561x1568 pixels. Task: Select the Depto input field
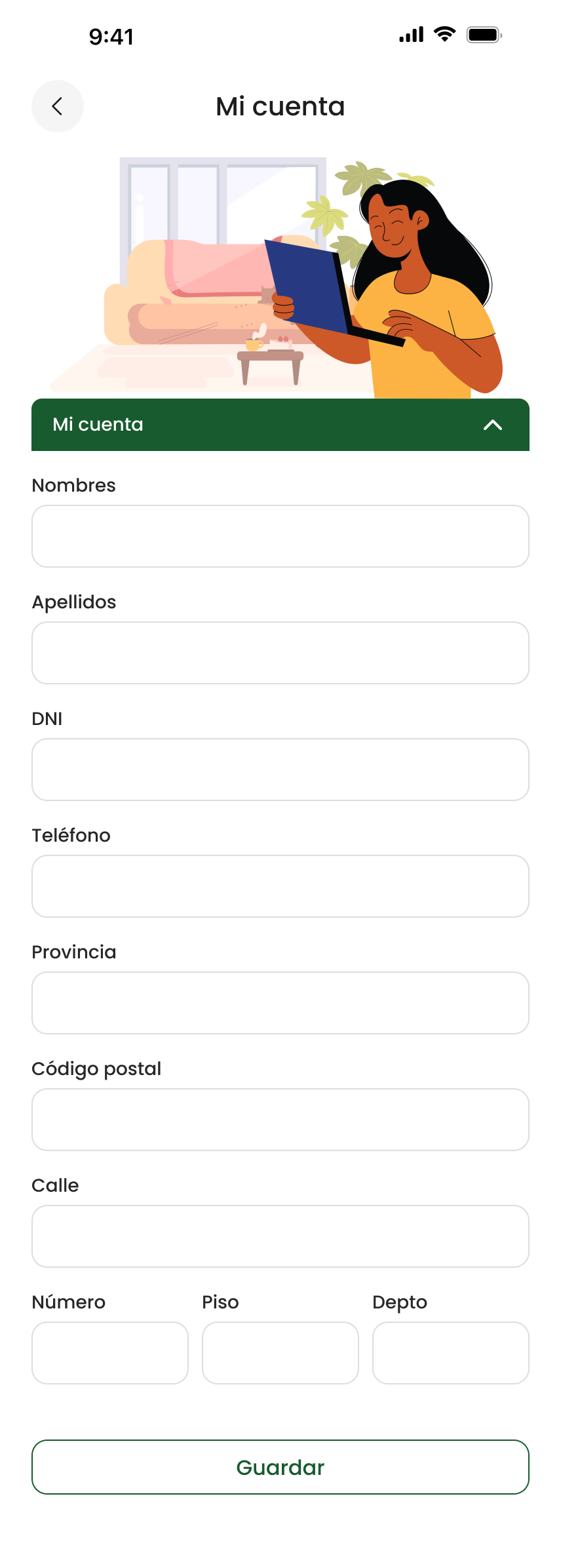451,1353
